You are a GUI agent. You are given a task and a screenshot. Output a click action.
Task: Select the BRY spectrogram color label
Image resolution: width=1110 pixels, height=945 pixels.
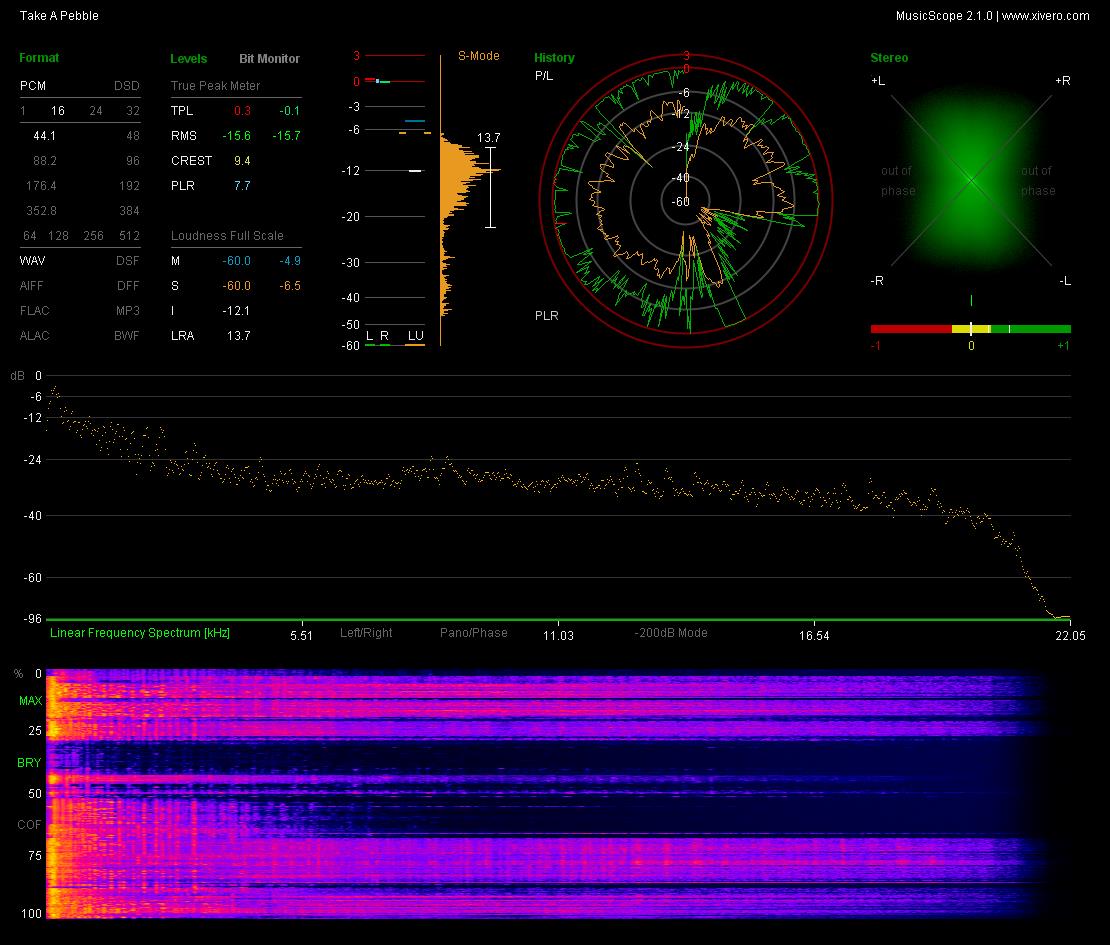tap(29, 762)
